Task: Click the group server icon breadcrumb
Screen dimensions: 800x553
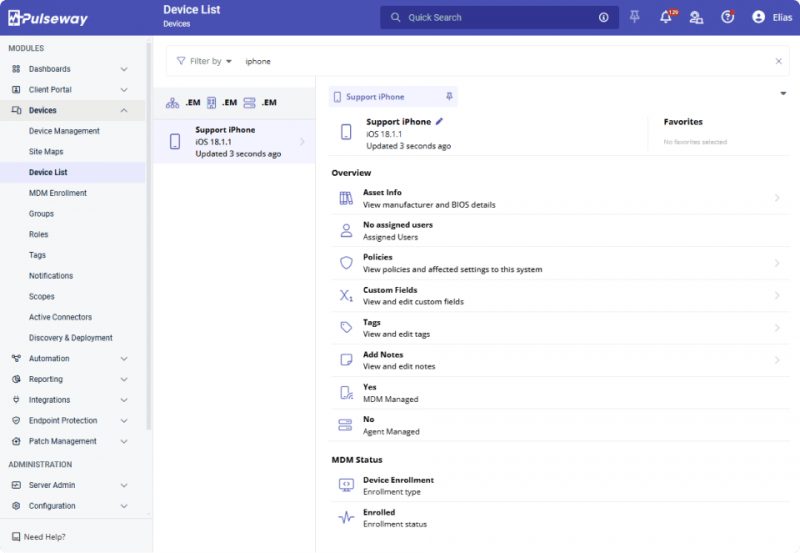Action: point(249,103)
